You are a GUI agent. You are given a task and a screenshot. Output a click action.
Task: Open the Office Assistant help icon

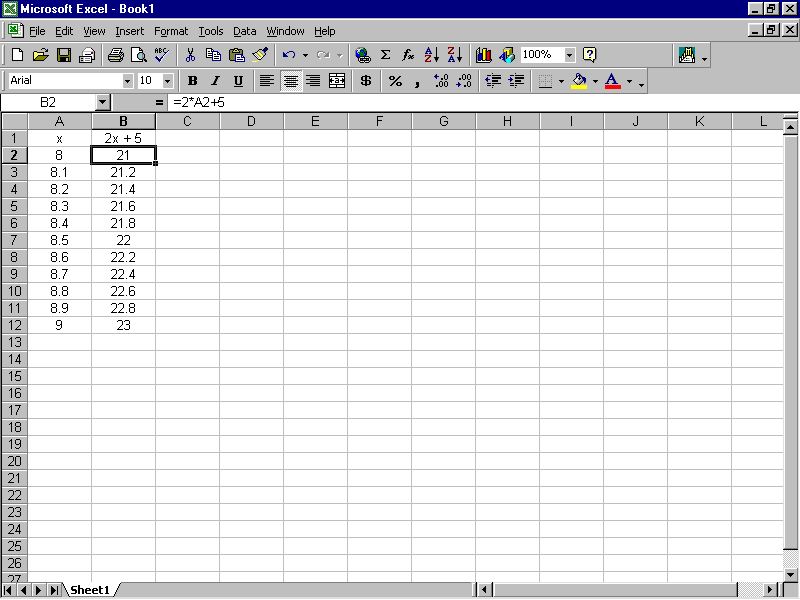pyautogui.click(x=589, y=55)
